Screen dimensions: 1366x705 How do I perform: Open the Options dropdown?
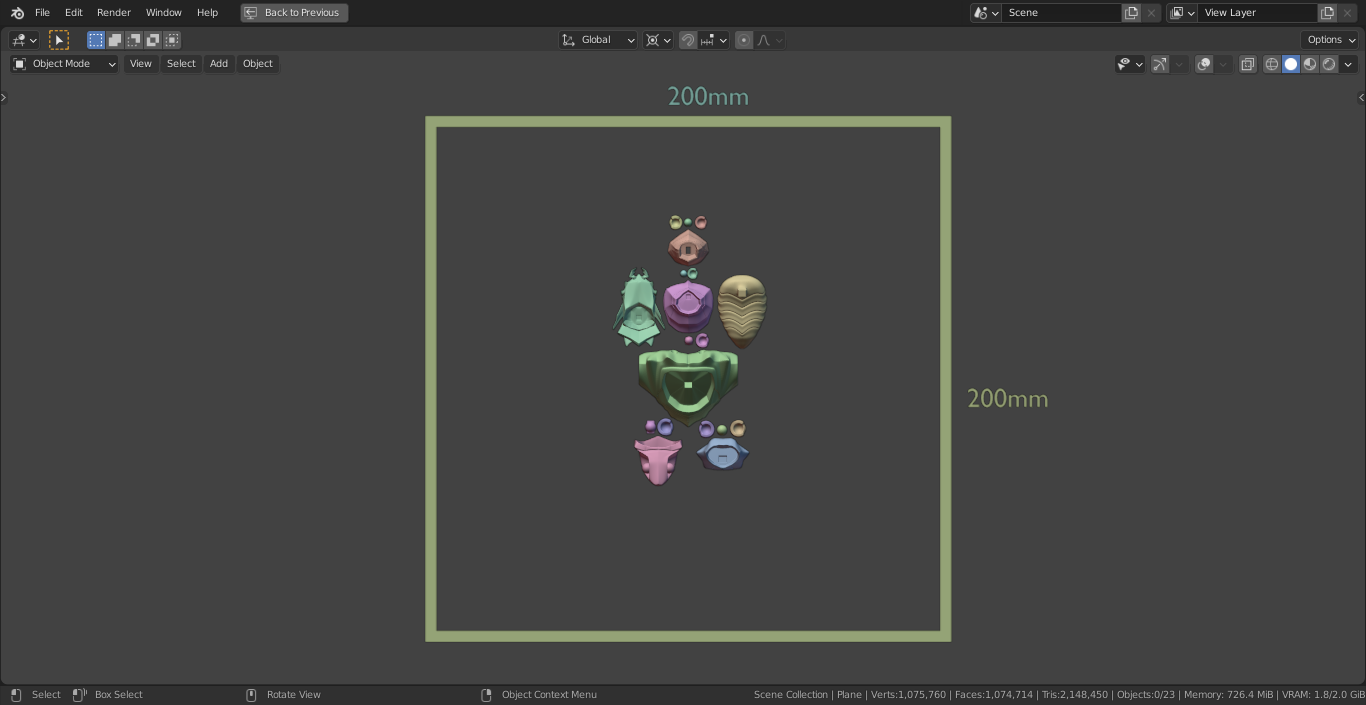tap(1331, 40)
